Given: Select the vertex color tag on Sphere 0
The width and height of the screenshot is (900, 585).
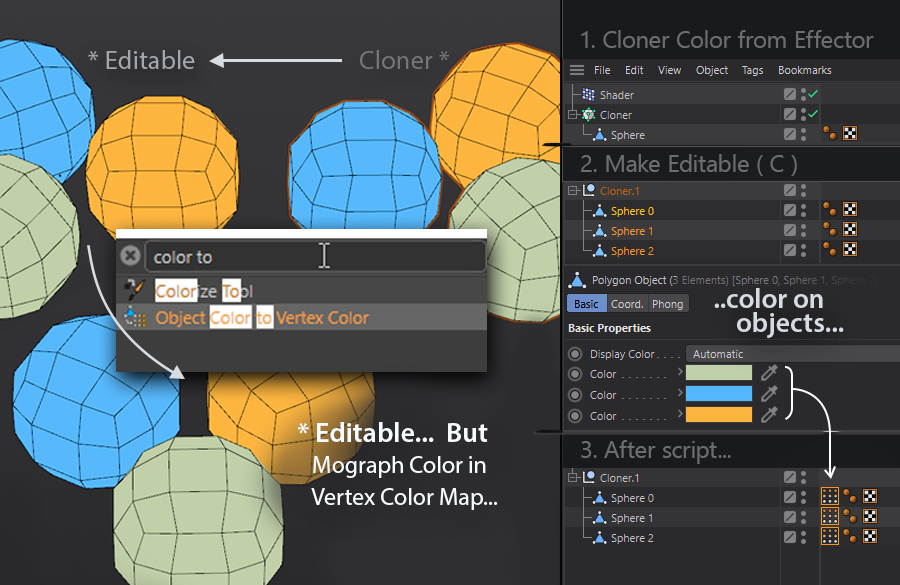Looking at the screenshot, I should (830, 496).
